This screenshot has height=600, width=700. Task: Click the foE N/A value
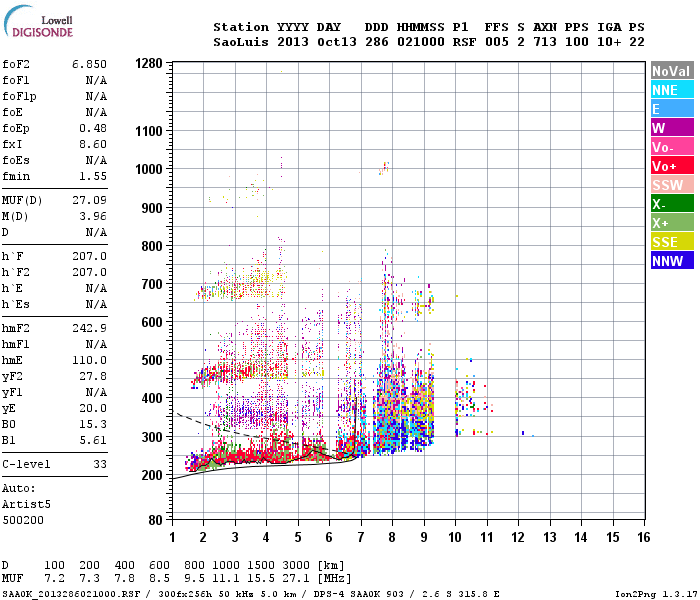pyautogui.click(x=96, y=112)
